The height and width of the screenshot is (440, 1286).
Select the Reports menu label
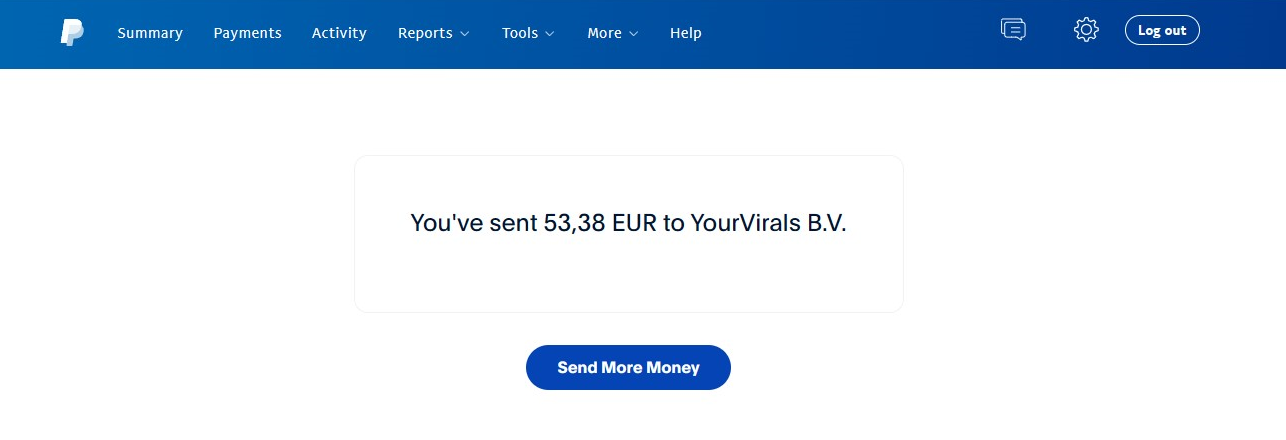click(425, 33)
